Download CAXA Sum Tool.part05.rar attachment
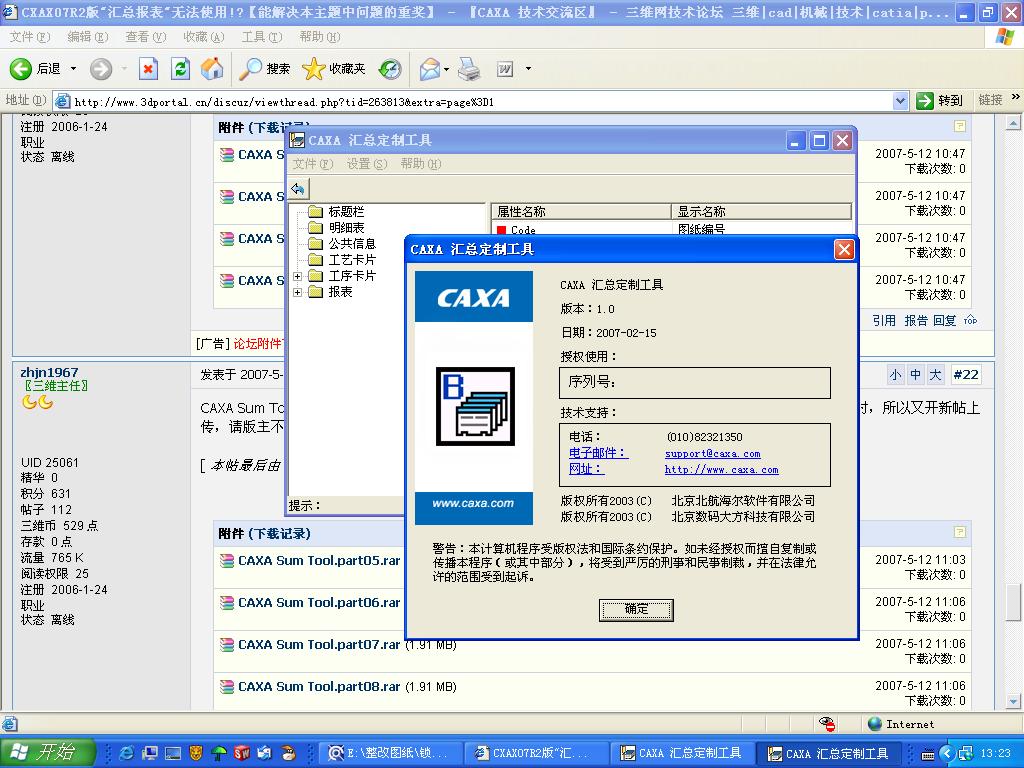Screen dimensions: 1024x768 coord(319,560)
